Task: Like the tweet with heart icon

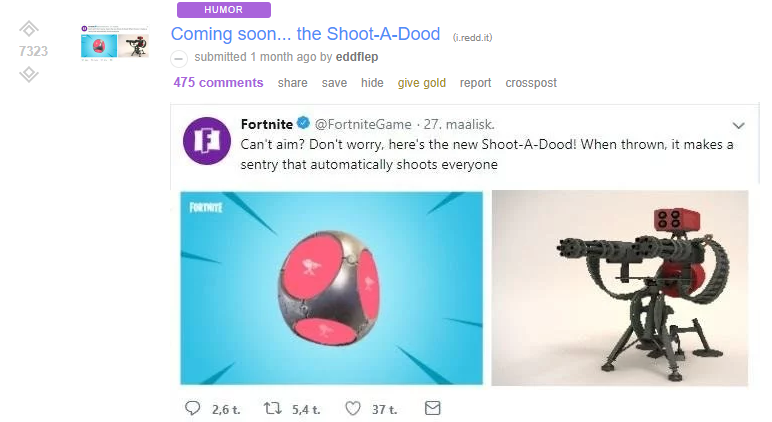Action: (353, 408)
